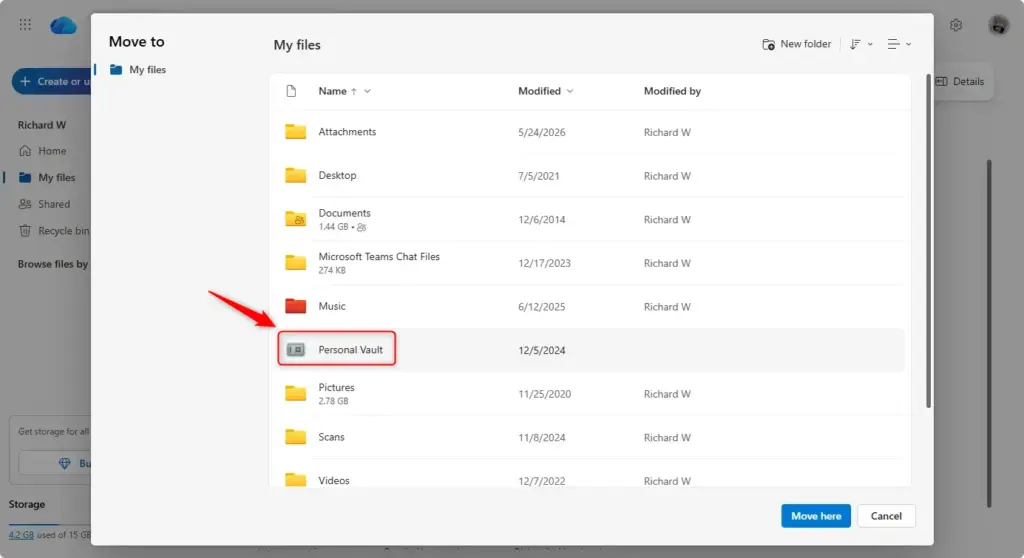Expand the Name column dropdown chevron

point(368,91)
